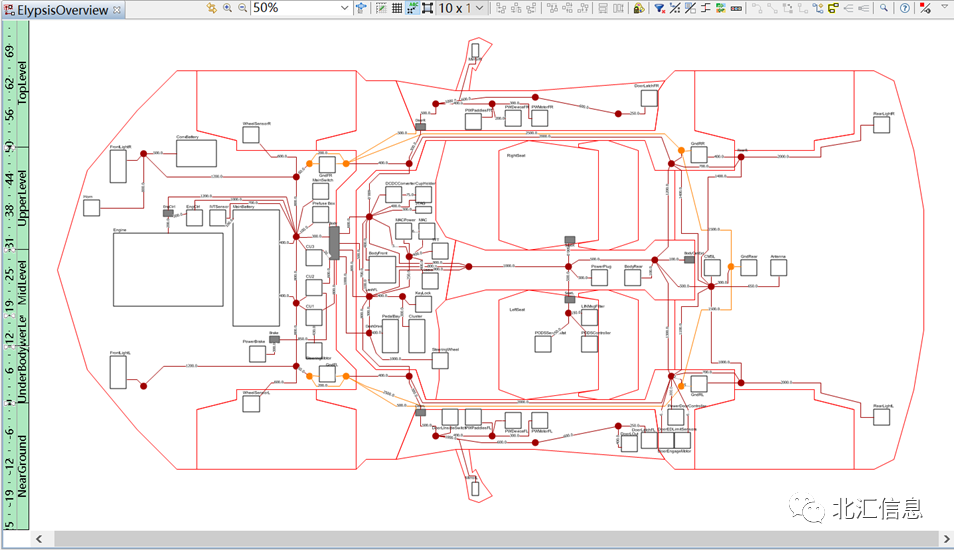Click the horizontal scrollbar thumb
The width and height of the screenshot is (954, 550).
[x=496, y=539]
